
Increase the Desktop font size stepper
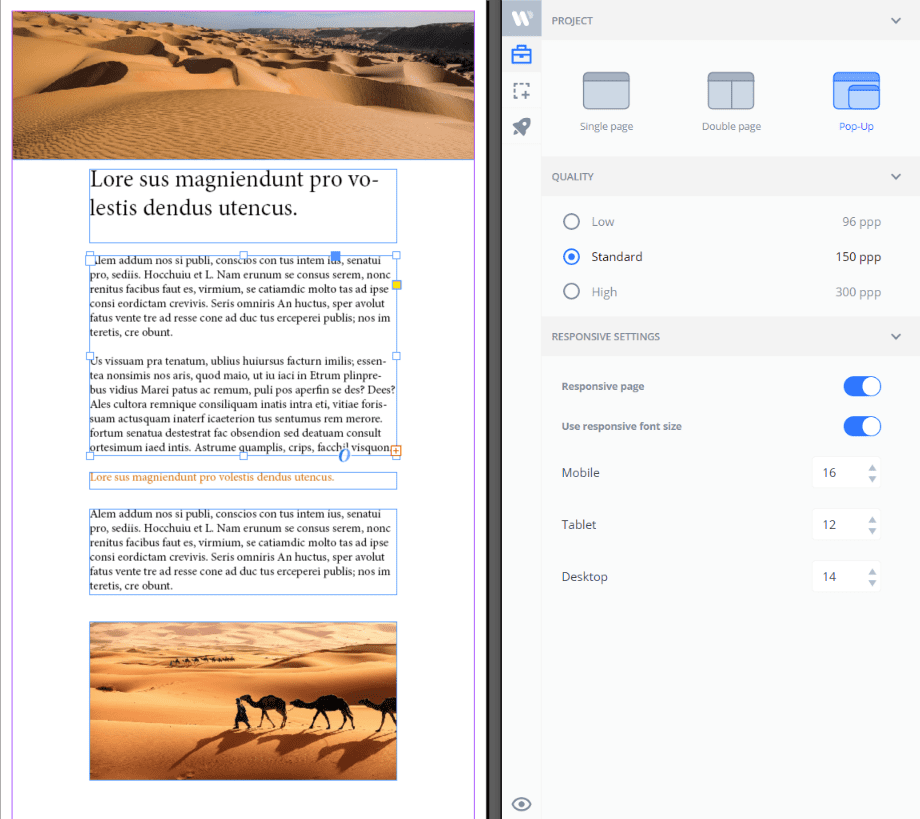pyautogui.click(x=872, y=571)
